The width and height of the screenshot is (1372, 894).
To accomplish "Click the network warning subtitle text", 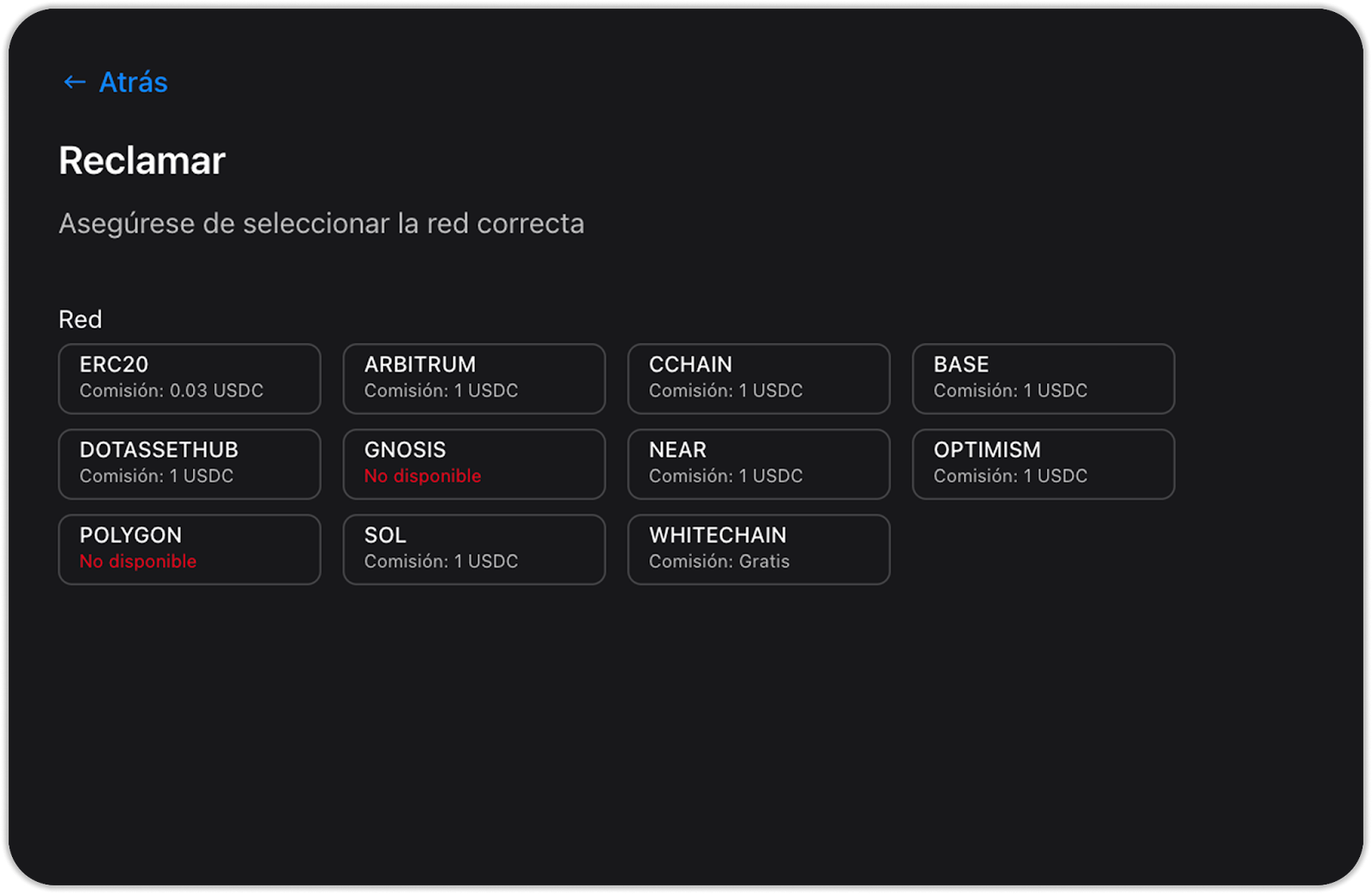I will 321,224.
